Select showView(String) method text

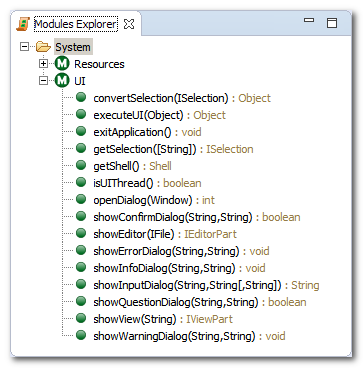point(135,319)
